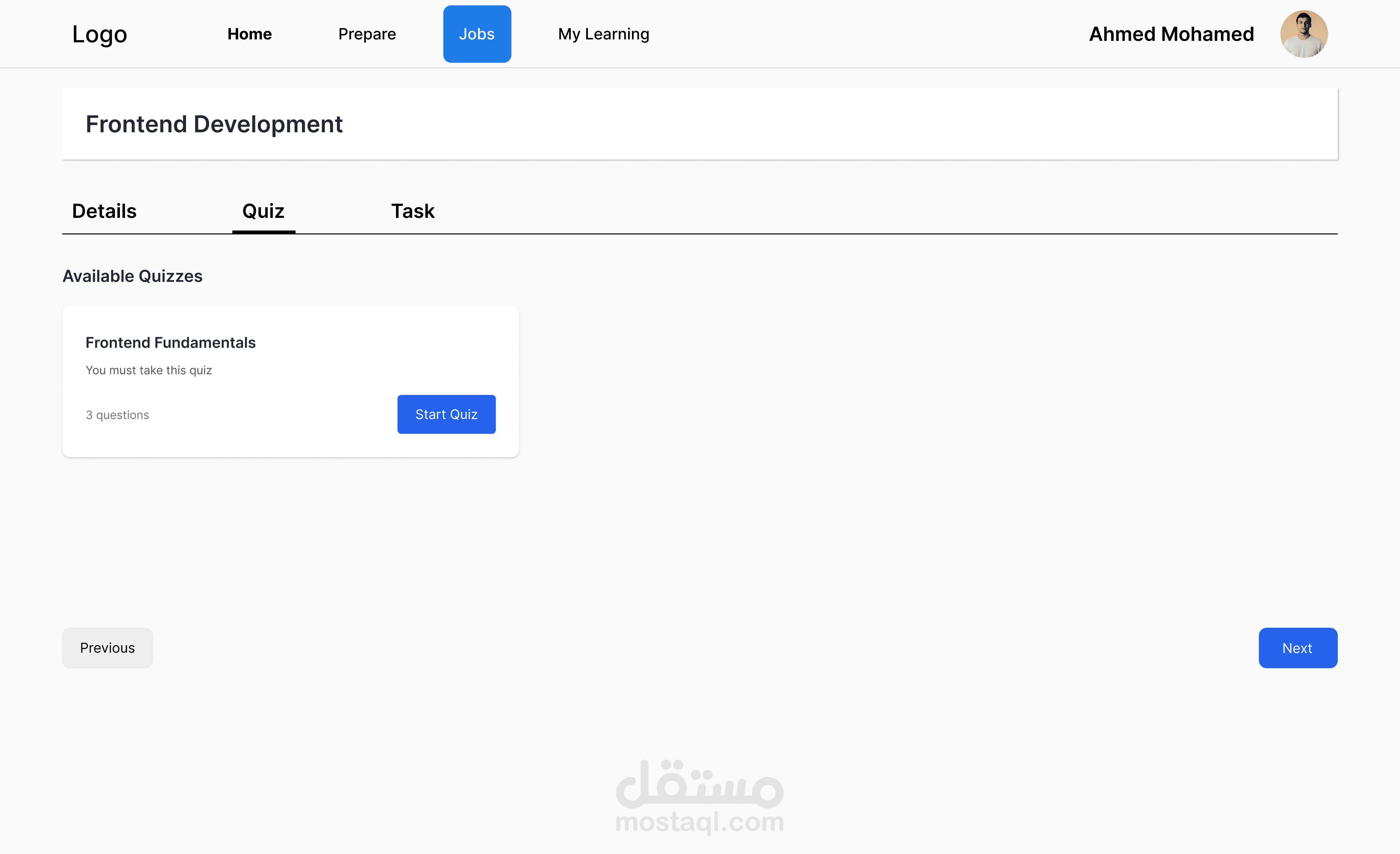This screenshot has height=854, width=1400.
Task: Select the Jobs nav button
Action: [x=477, y=34]
